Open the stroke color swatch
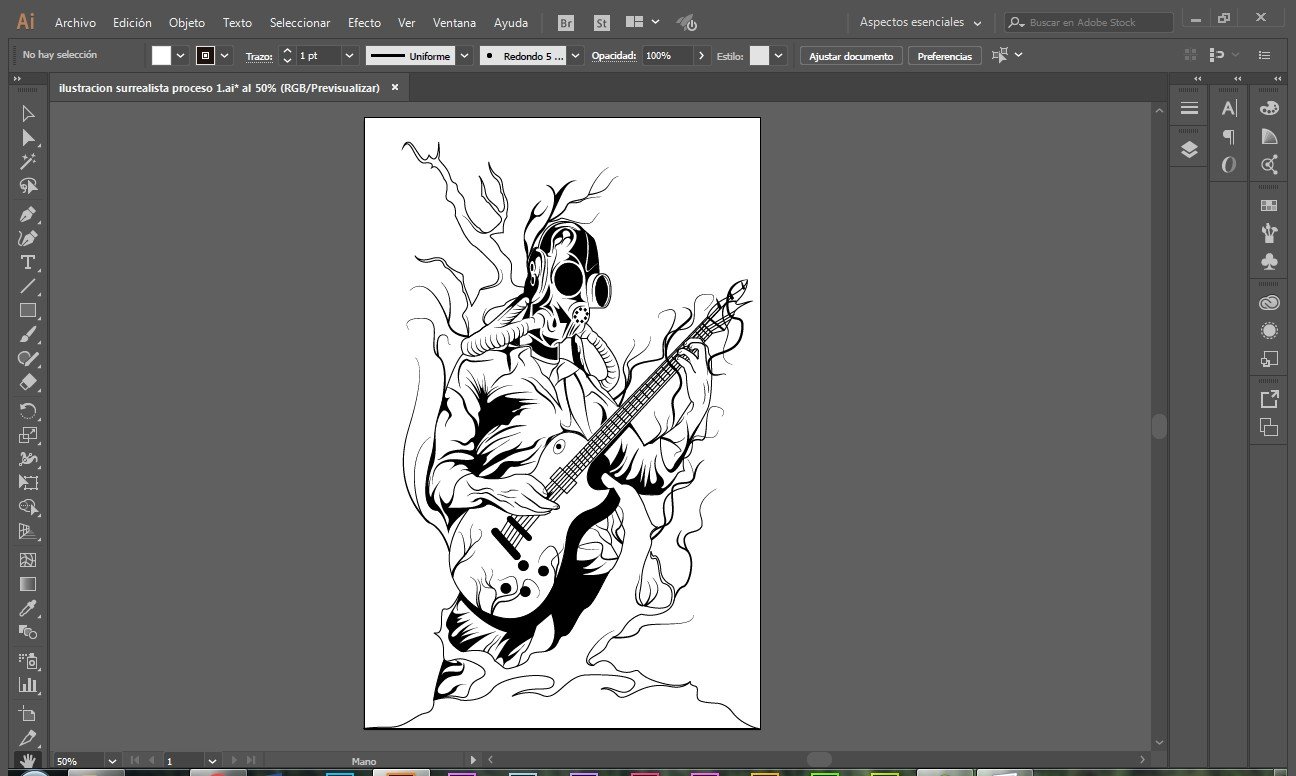The width and height of the screenshot is (1296, 776). [x=205, y=56]
